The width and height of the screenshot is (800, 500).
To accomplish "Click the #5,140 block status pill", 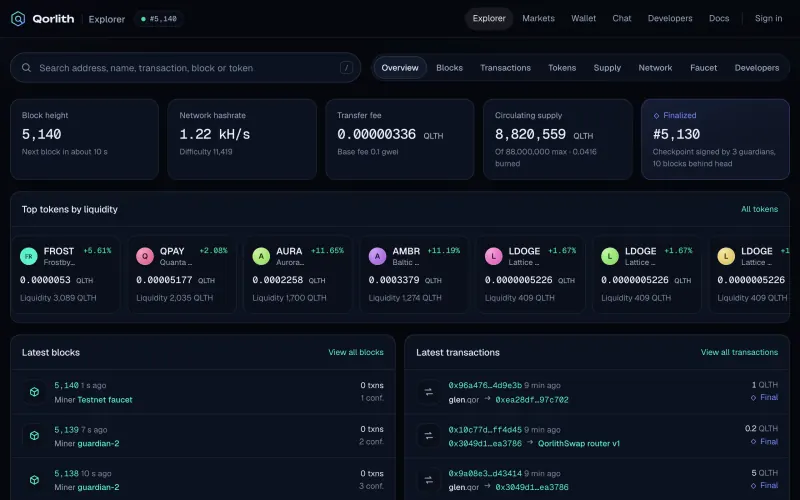I will click(x=159, y=19).
